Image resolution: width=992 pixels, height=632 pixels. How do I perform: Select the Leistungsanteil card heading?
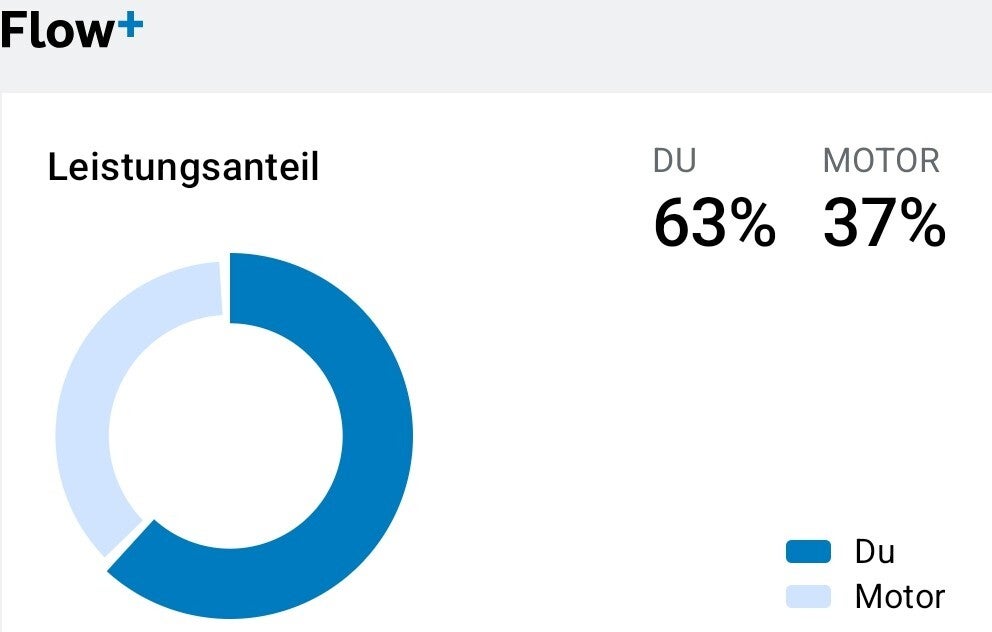click(183, 168)
